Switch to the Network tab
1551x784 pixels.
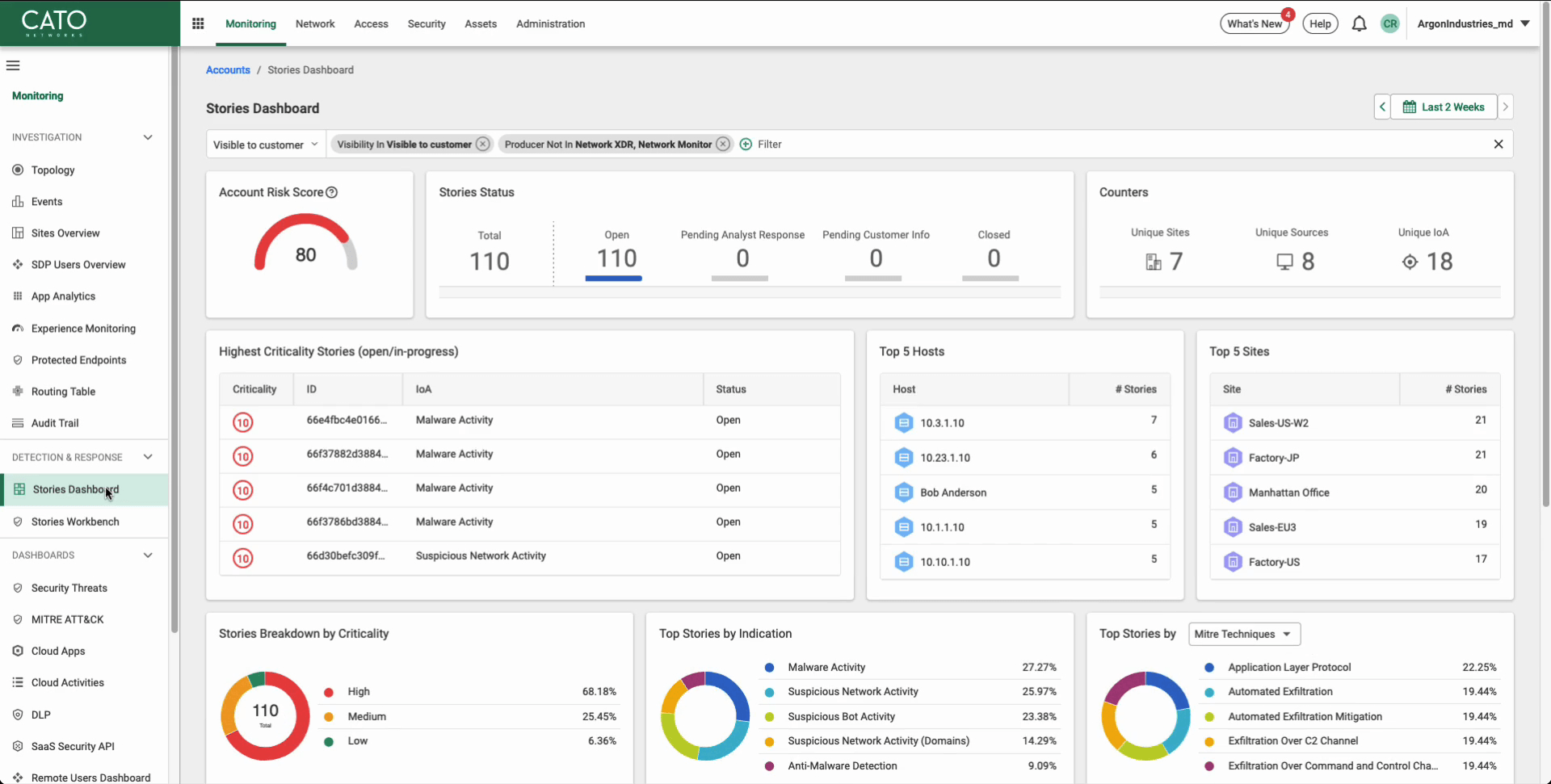coord(315,23)
